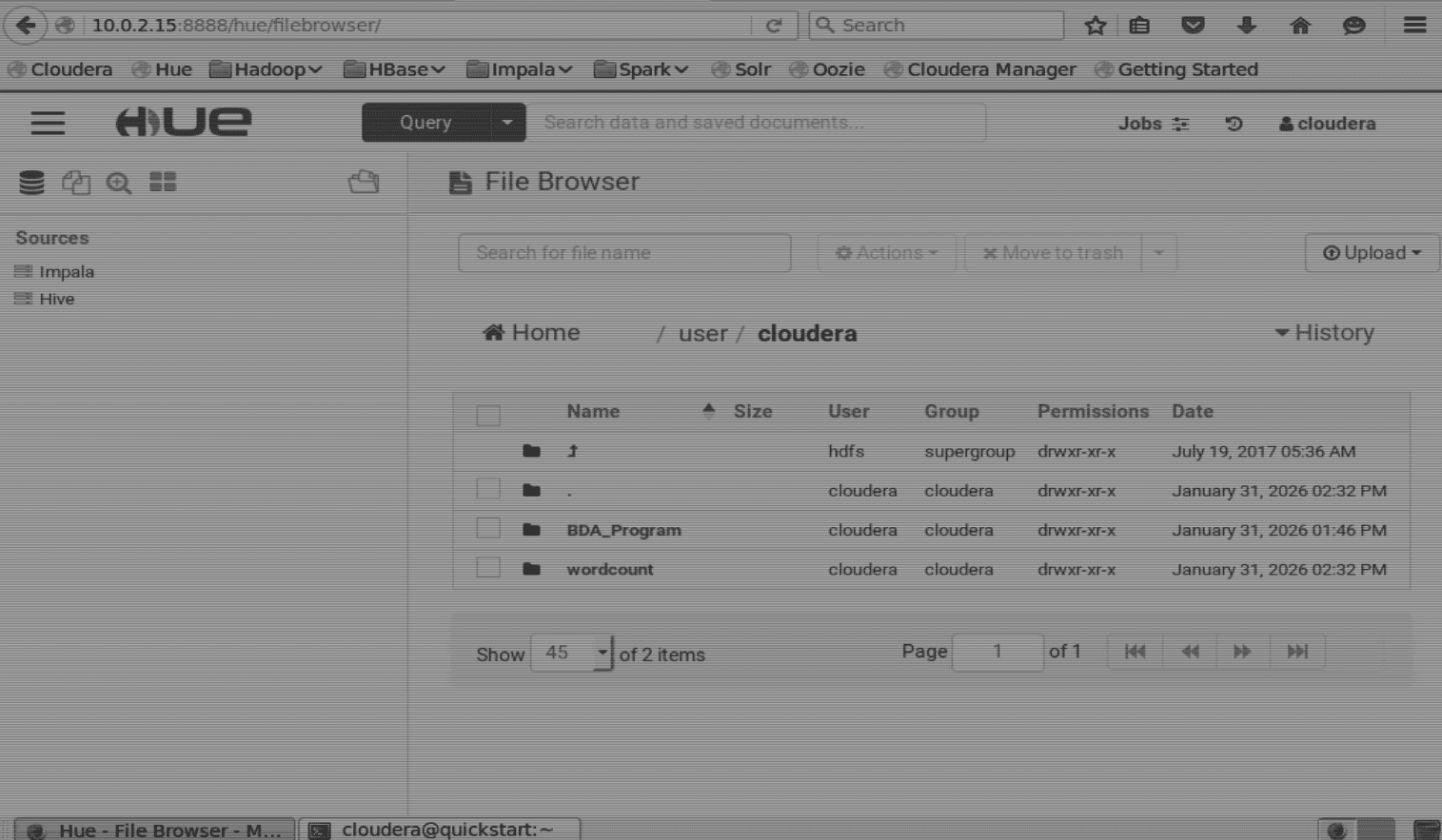Go to previous page of file list
The image size is (1442, 840).
click(1190, 652)
